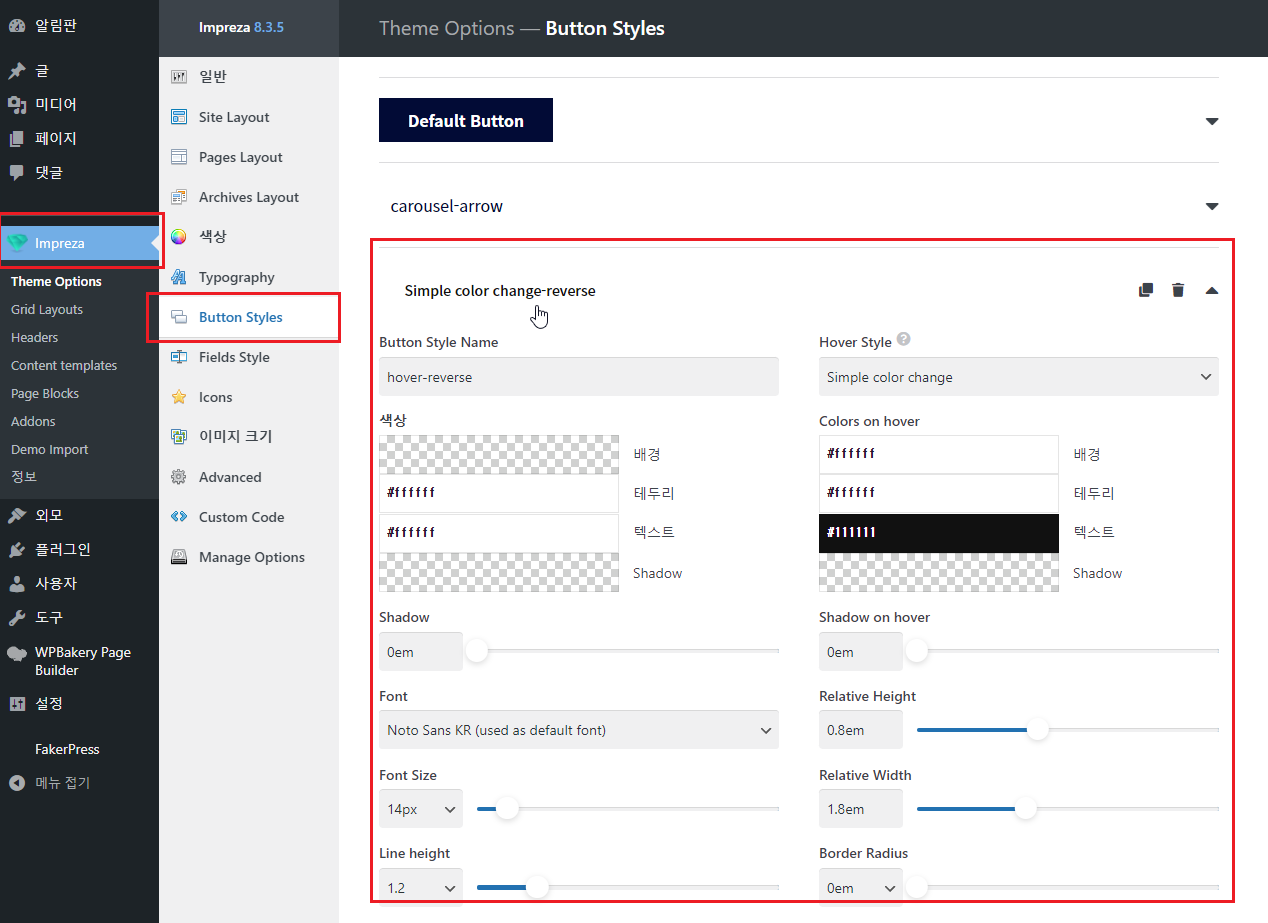This screenshot has height=923, width=1268.
Task: Click the Relative Height slider handle
Action: [x=1038, y=730]
